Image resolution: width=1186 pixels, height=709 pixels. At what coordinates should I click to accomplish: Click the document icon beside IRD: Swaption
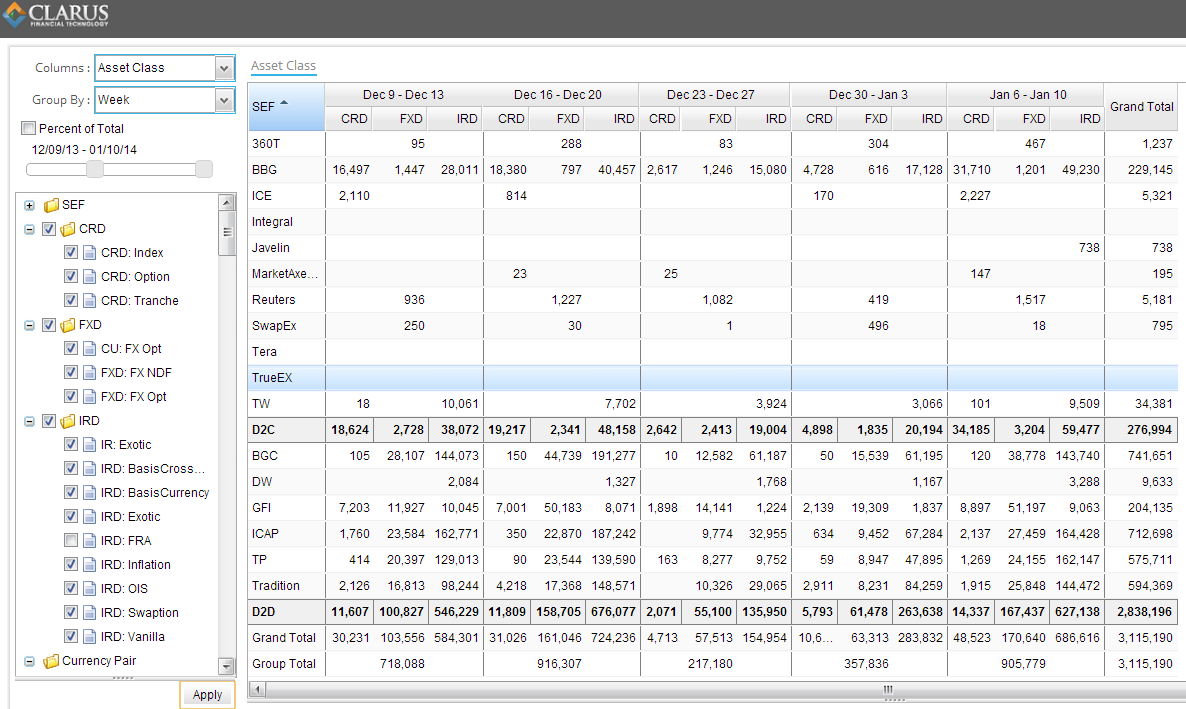click(x=89, y=613)
